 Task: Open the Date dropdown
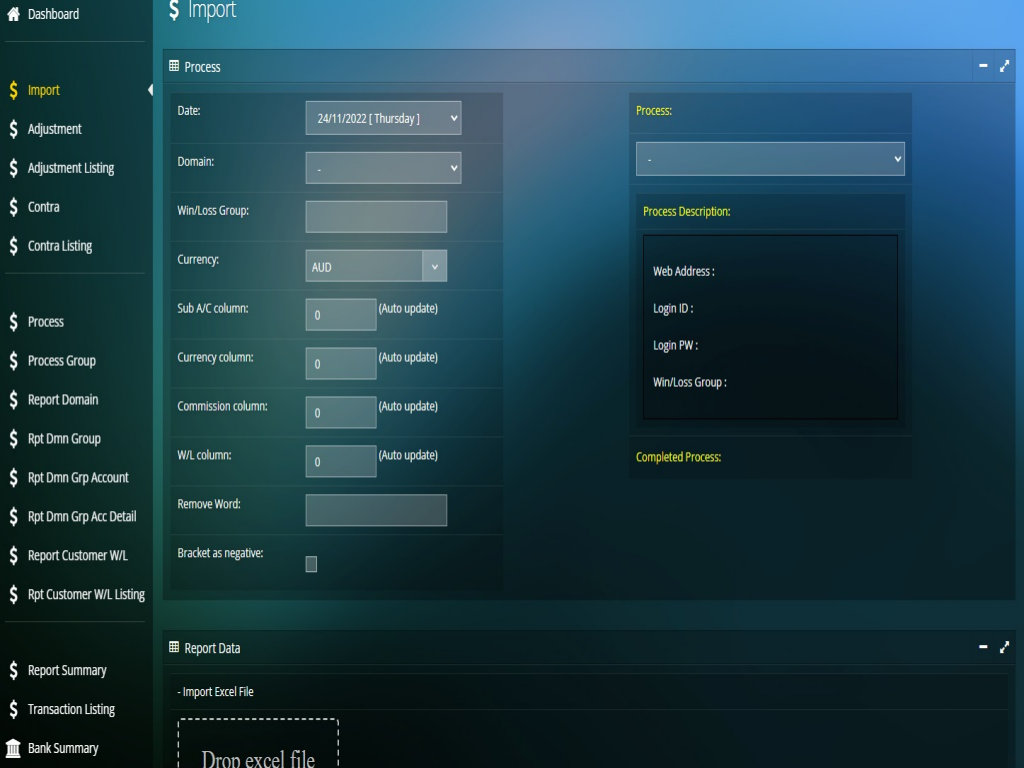point(383,118)
